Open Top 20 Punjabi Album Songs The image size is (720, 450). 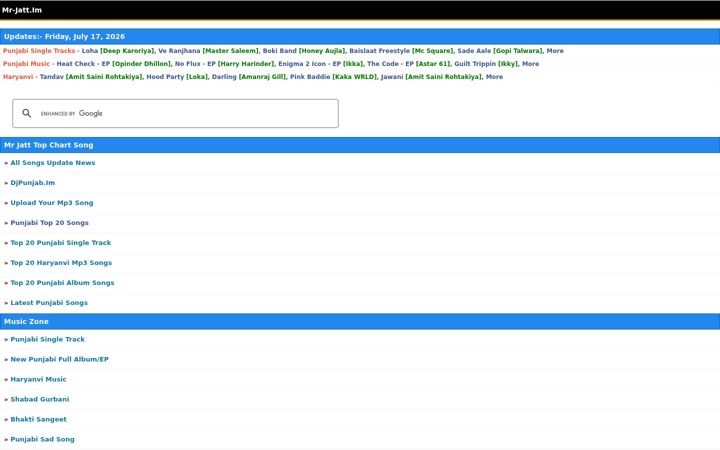(62, 283)
